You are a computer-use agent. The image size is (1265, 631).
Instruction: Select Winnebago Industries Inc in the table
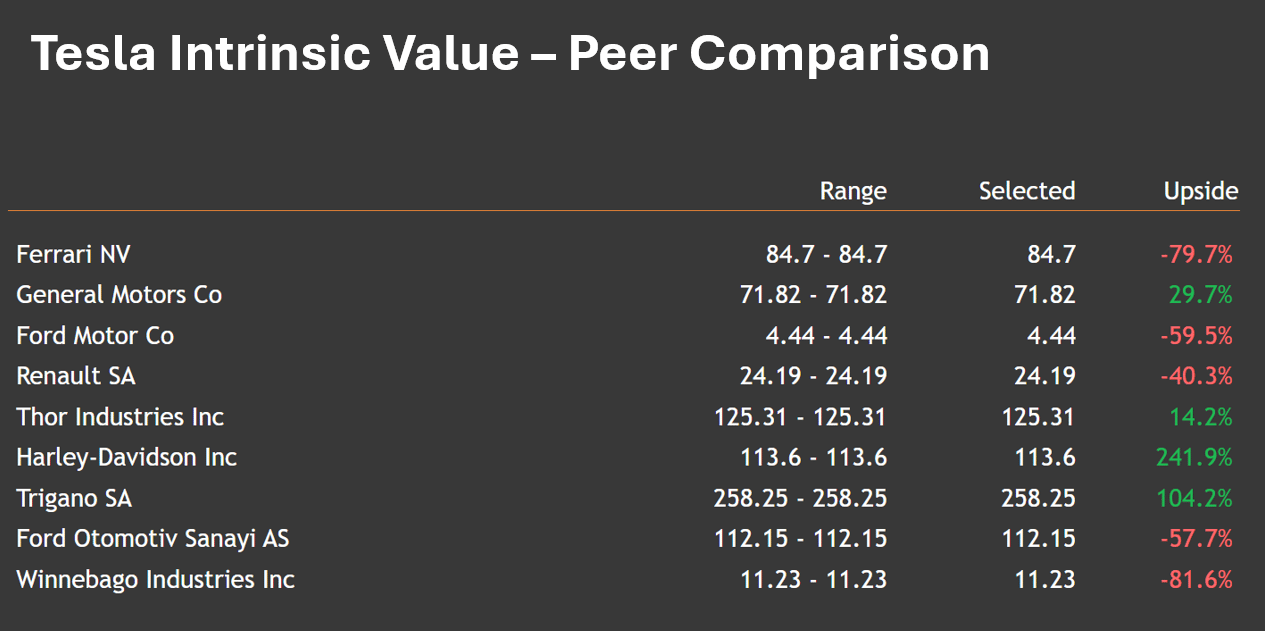pos(155,579)
